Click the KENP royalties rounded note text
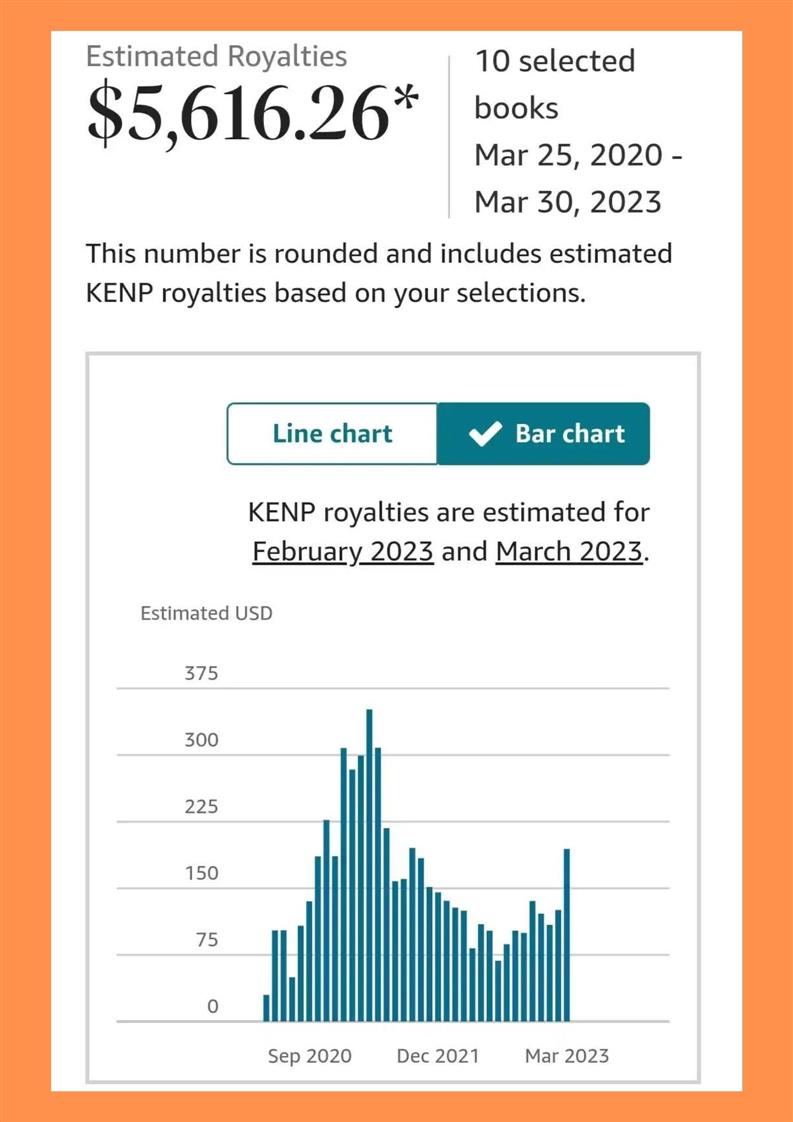The width and height of the screenshot is (793, 1122). click(378, 274)
